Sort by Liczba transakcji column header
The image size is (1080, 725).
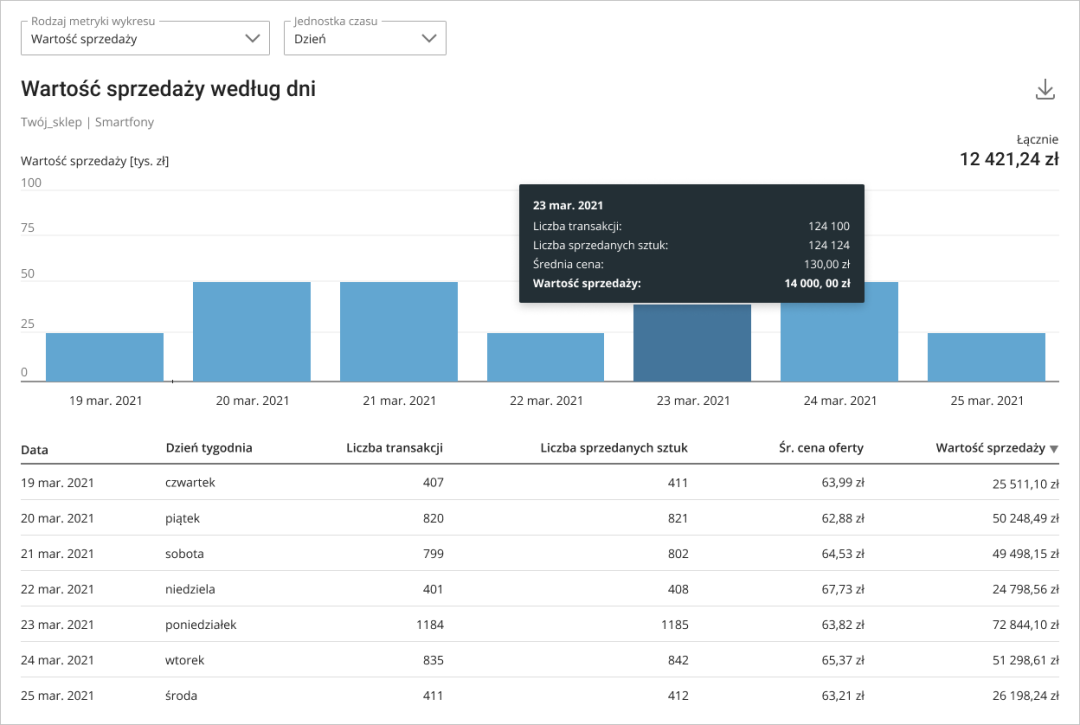click(394, 448)
